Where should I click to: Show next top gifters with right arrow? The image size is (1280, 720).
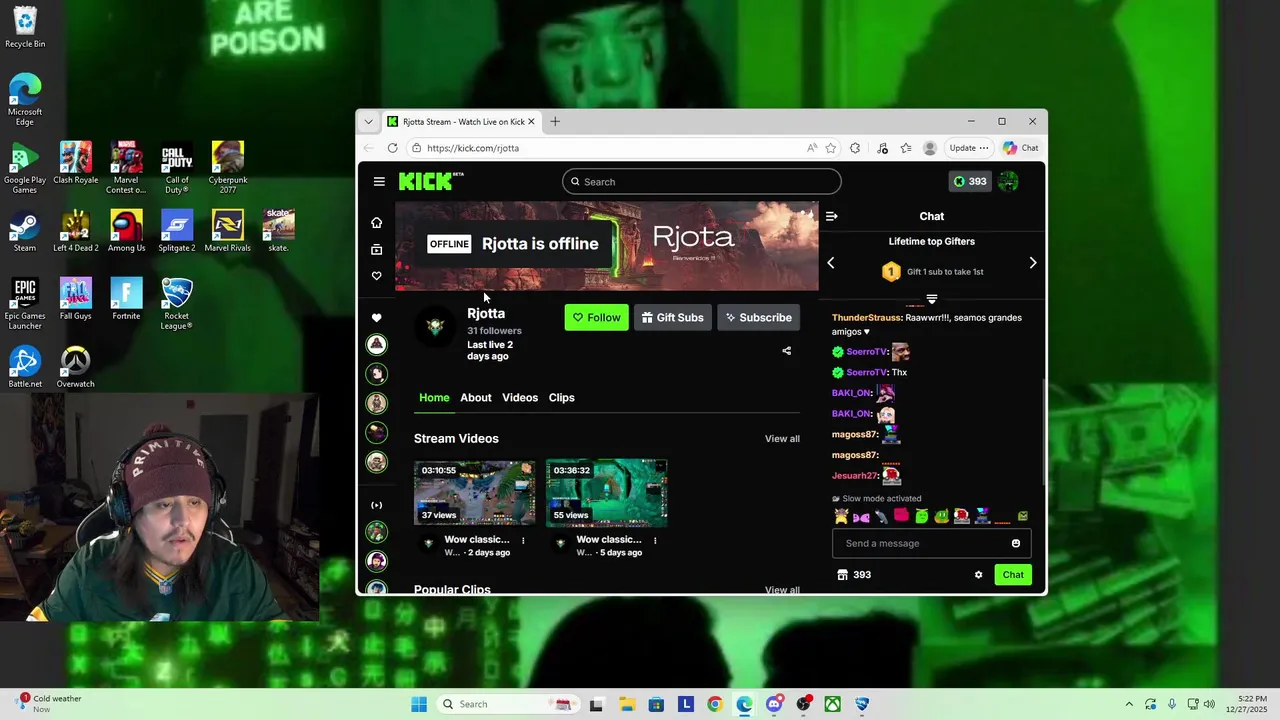click(1033, 263)
